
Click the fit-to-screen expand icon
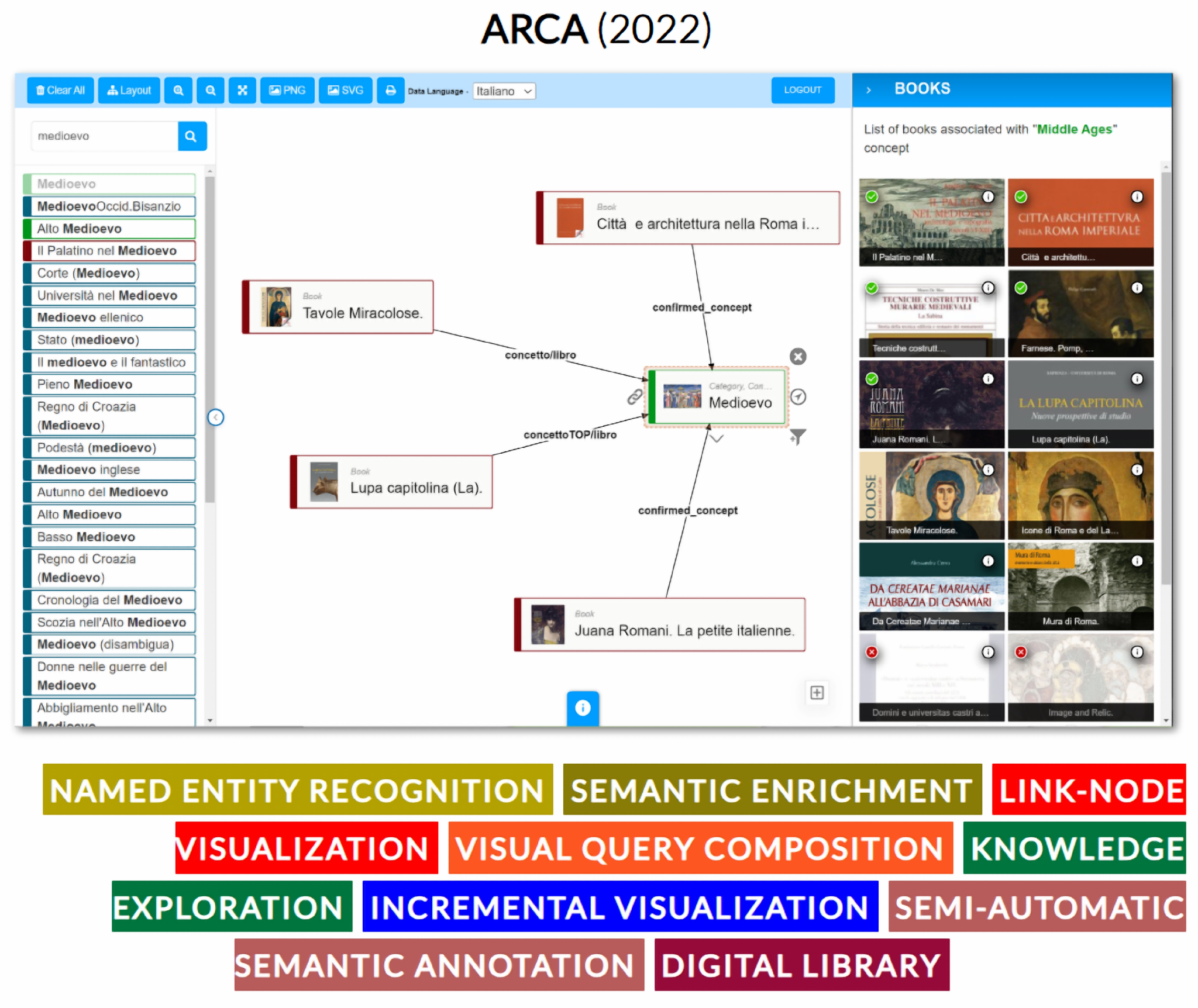point(242,91)
